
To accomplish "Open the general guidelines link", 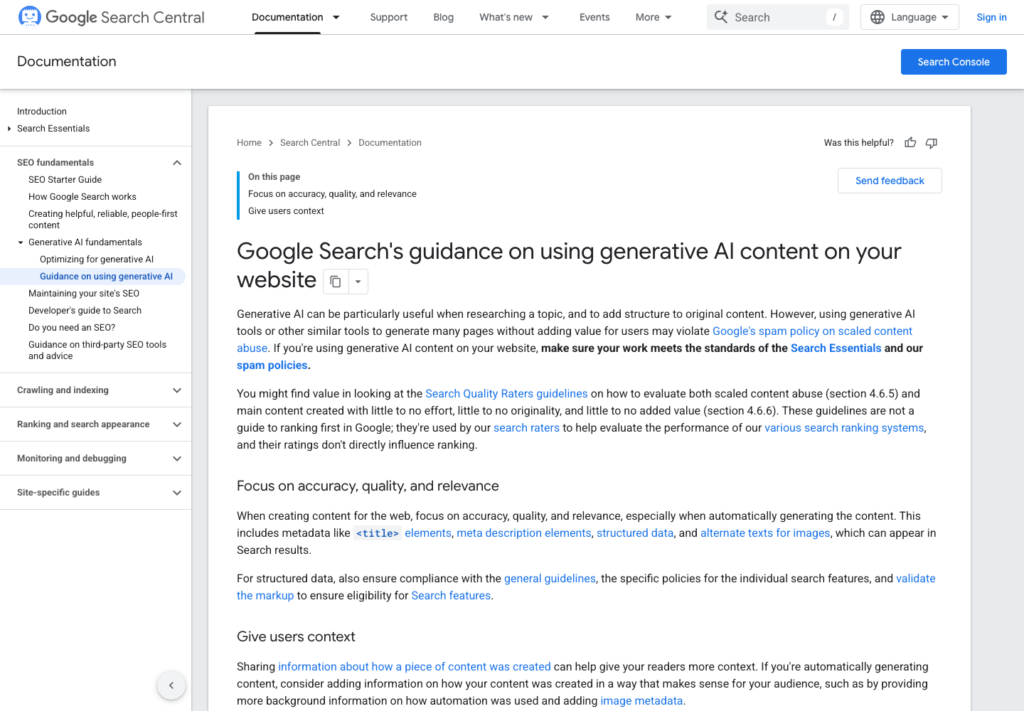I will point(550,578).
